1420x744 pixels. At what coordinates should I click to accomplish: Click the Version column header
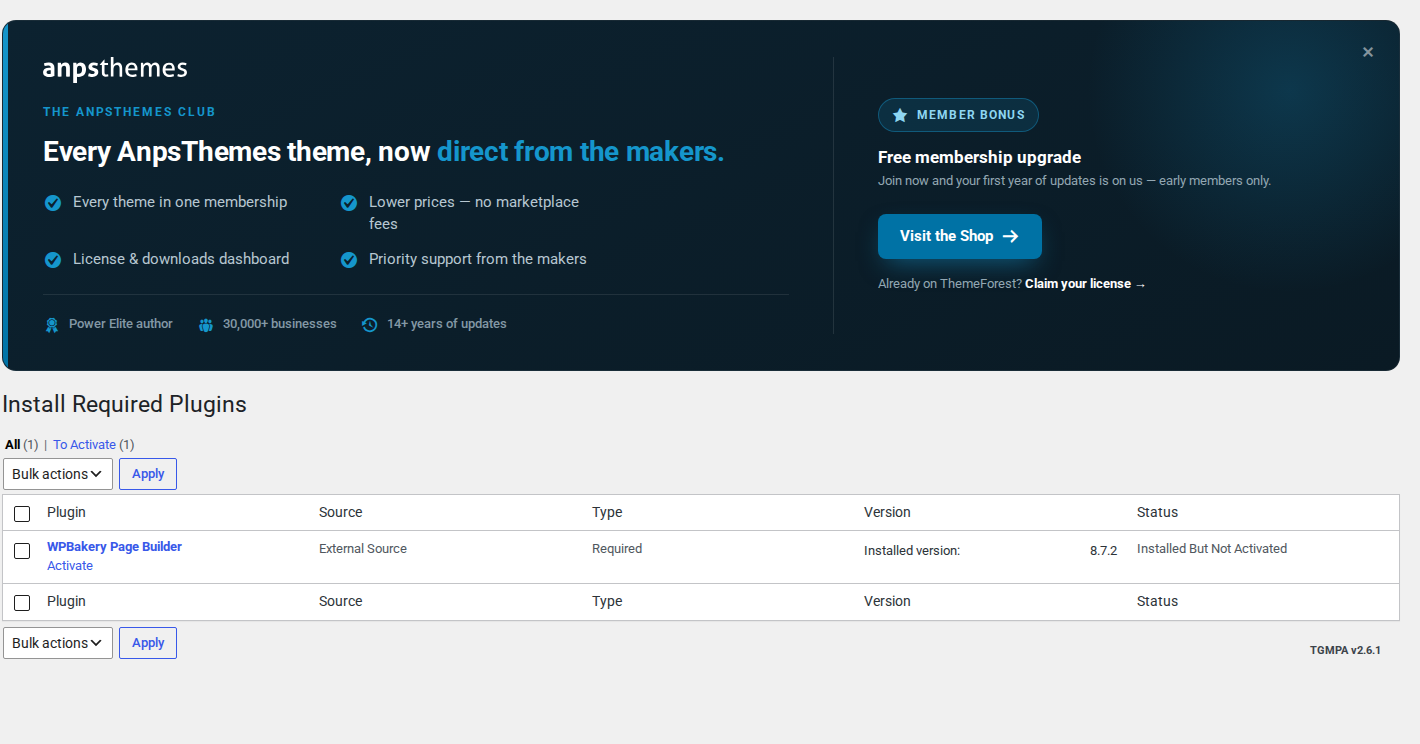point(887,512)
